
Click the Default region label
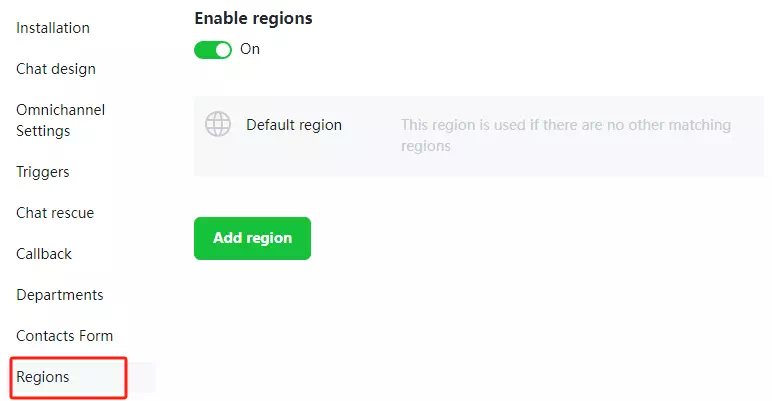tap(294, 125)
